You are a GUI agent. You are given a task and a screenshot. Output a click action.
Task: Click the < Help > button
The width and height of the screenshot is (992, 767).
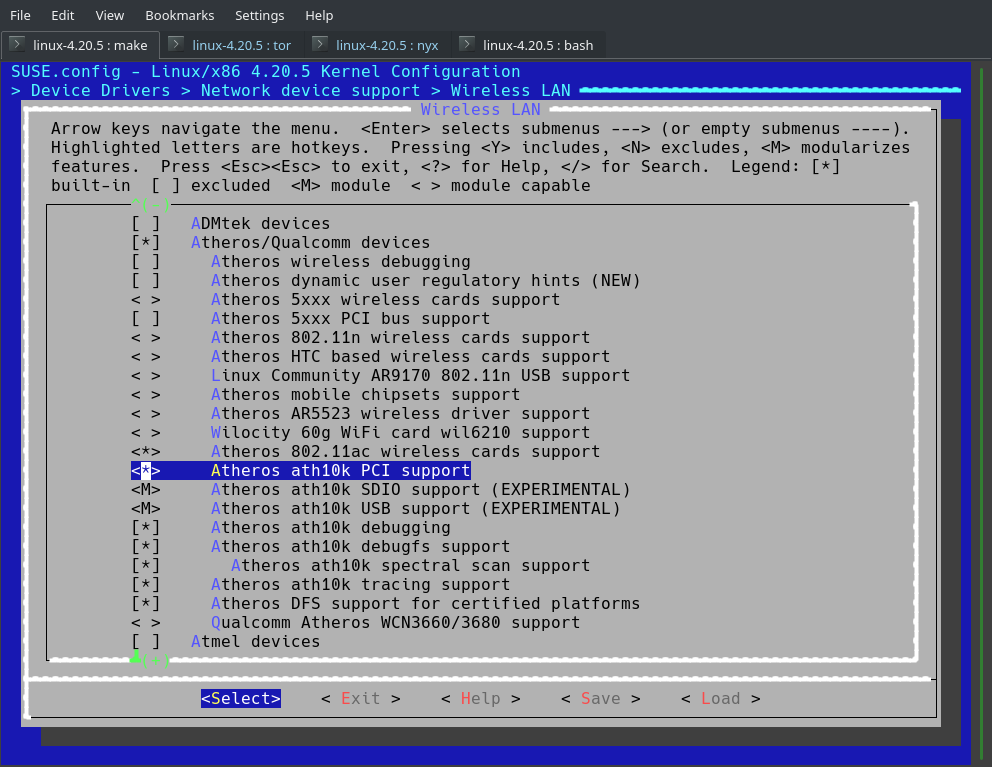tap(481, 699)
